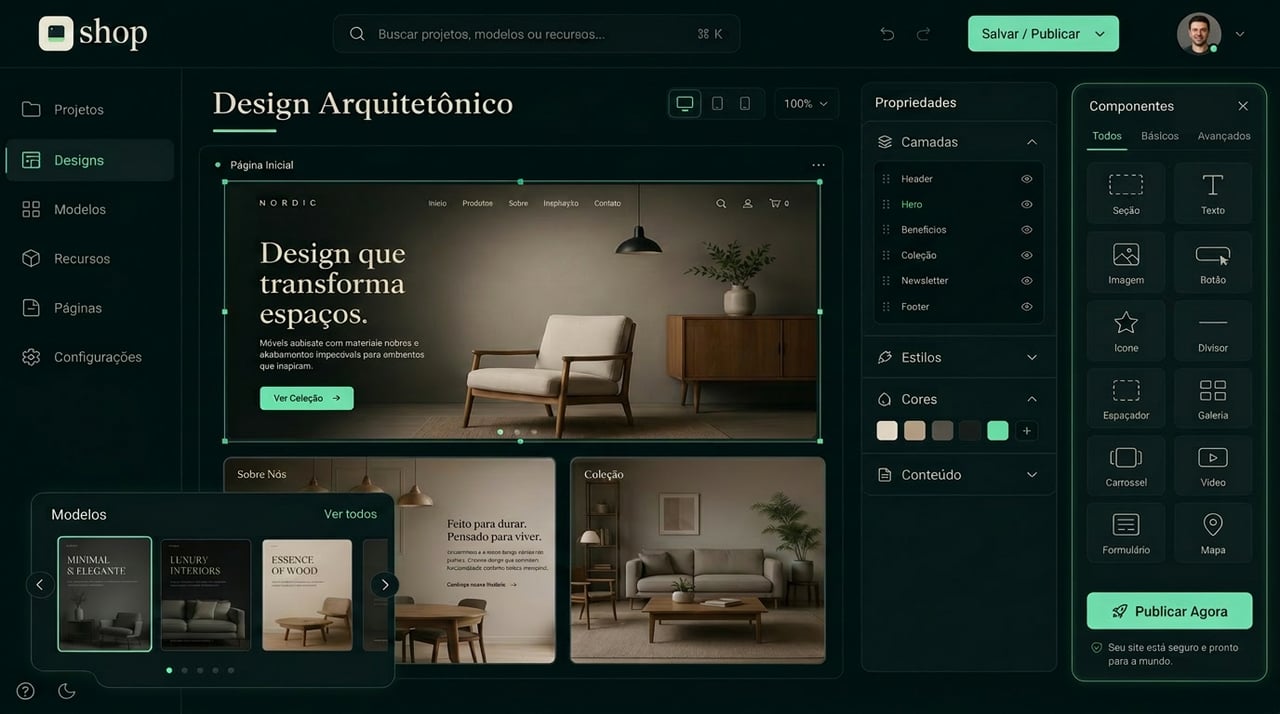This screenshot has height=714, width=1280.
Task: Switch to mobile preview mode
Action: [745, 103]
